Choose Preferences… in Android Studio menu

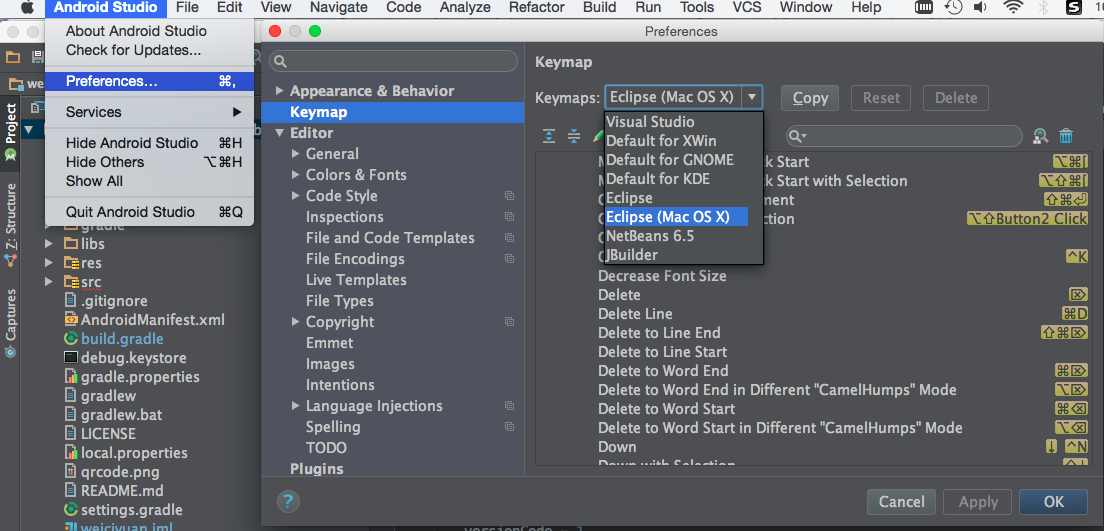coord(149,81)
